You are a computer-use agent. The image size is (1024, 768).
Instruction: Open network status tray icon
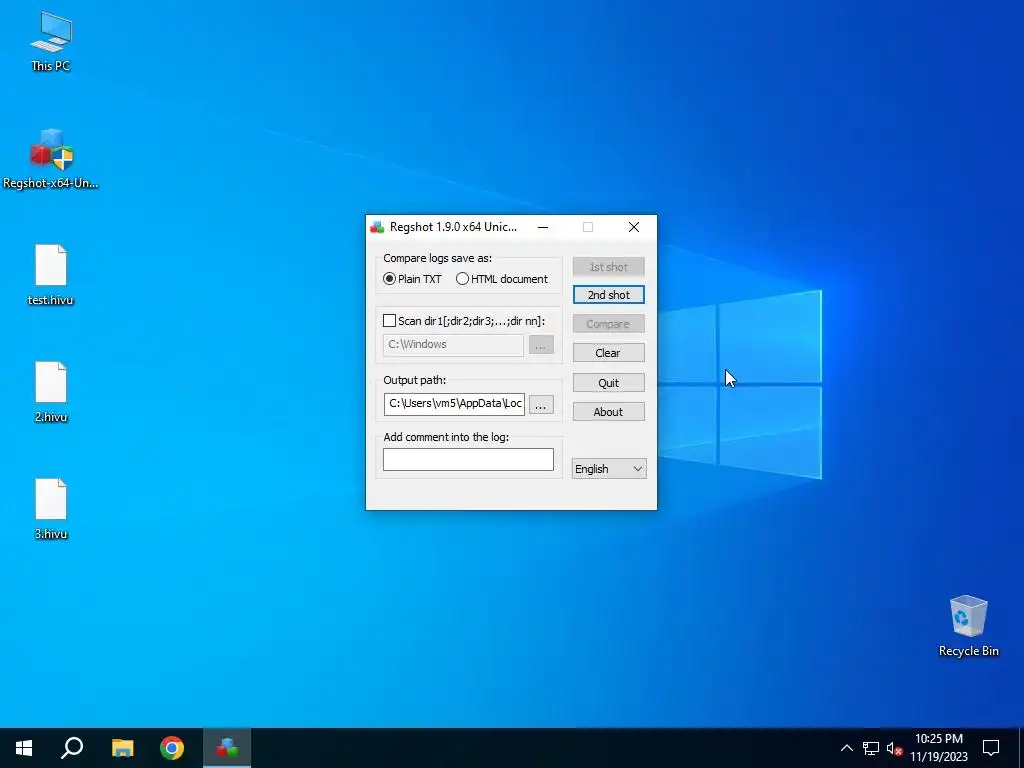(871, 748)
